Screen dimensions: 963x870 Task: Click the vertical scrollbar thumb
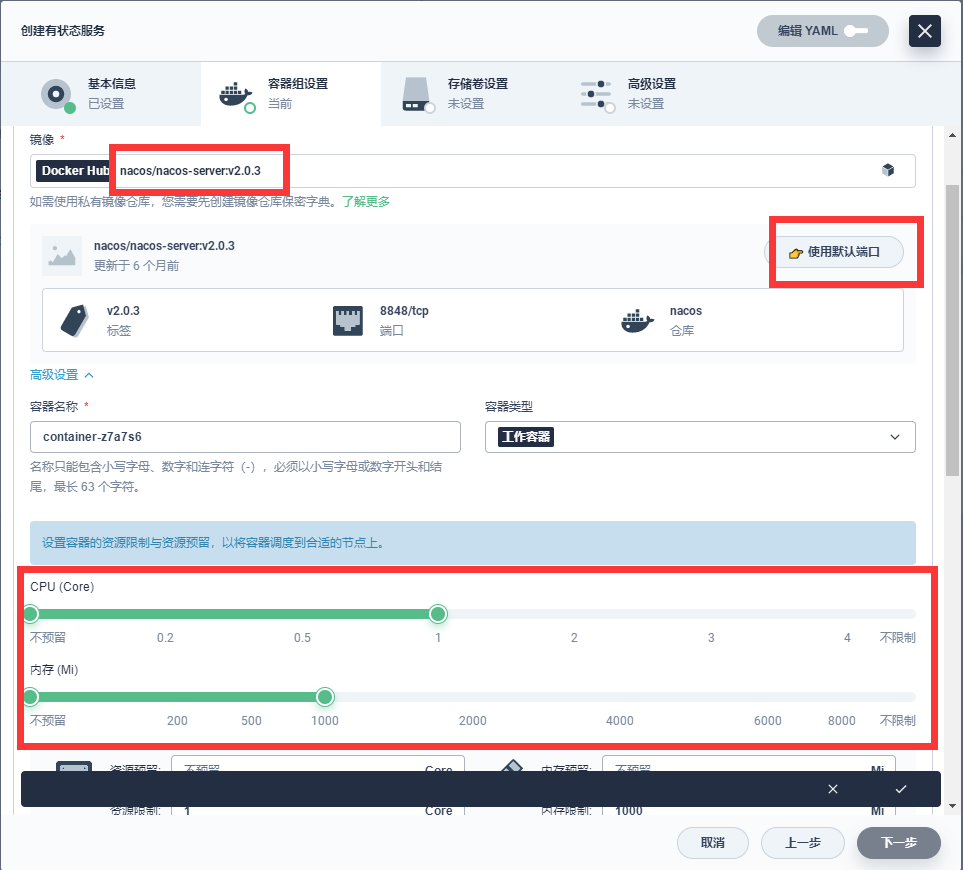click(x=952, y=330)
